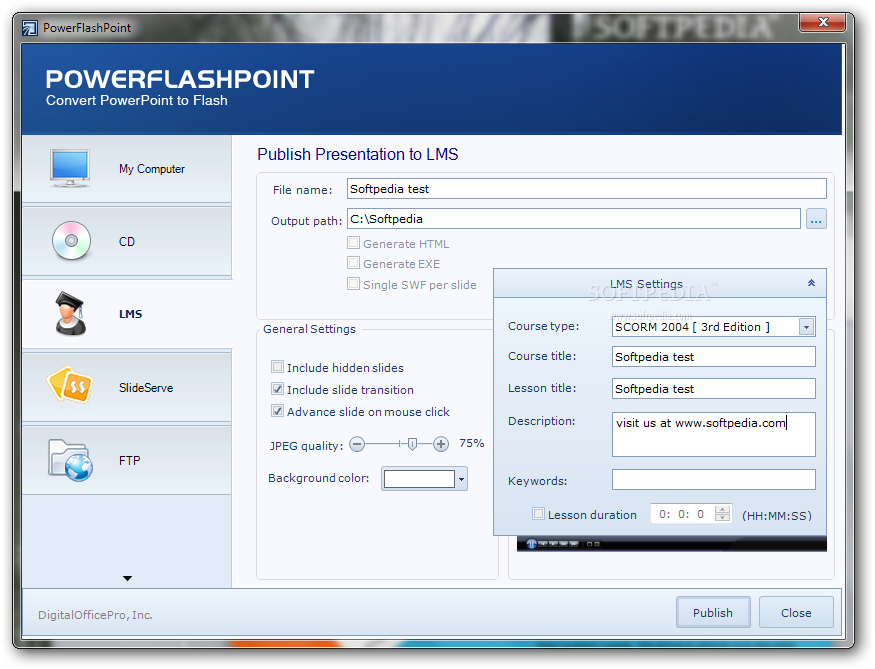Toggle Generate EXE checkbox
The width and height of the screenshot is (875, 669).
353,263
